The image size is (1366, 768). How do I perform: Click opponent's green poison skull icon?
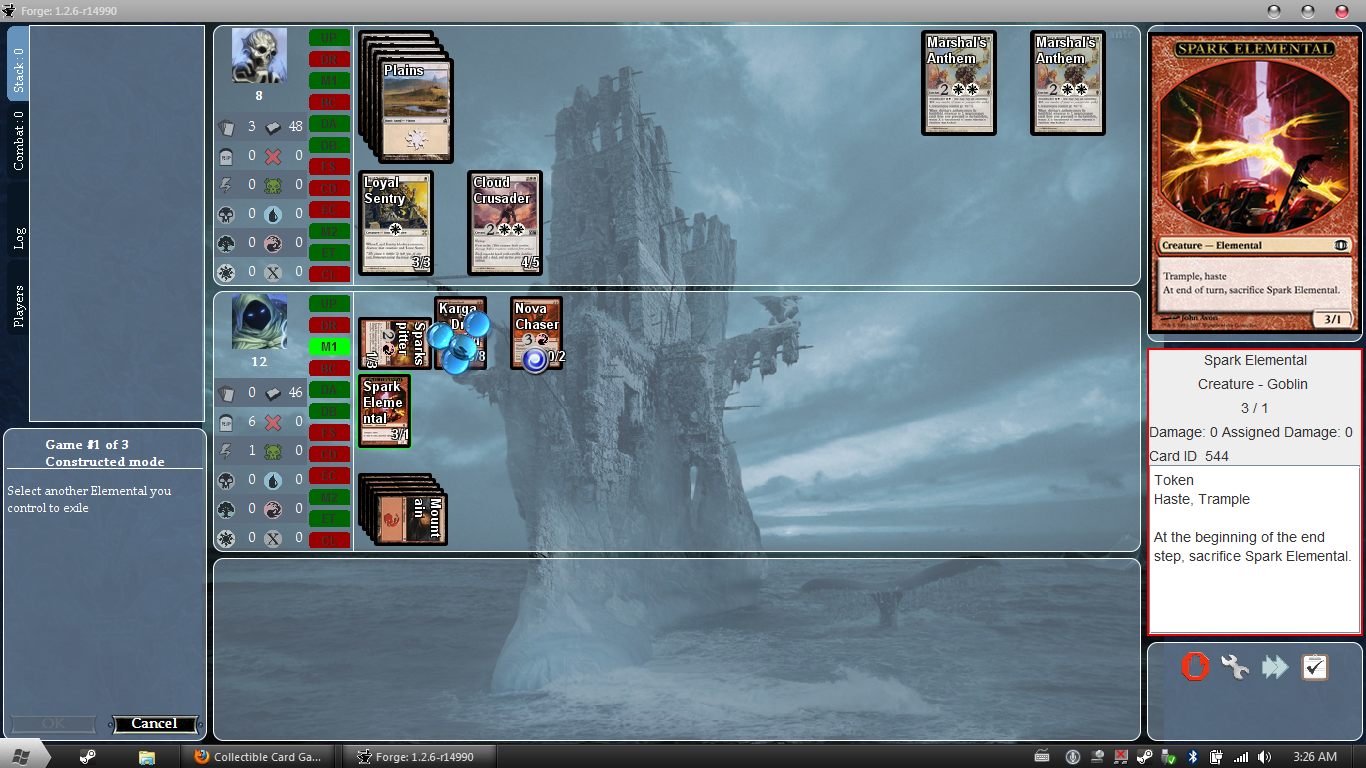click(x=273, y=185)
